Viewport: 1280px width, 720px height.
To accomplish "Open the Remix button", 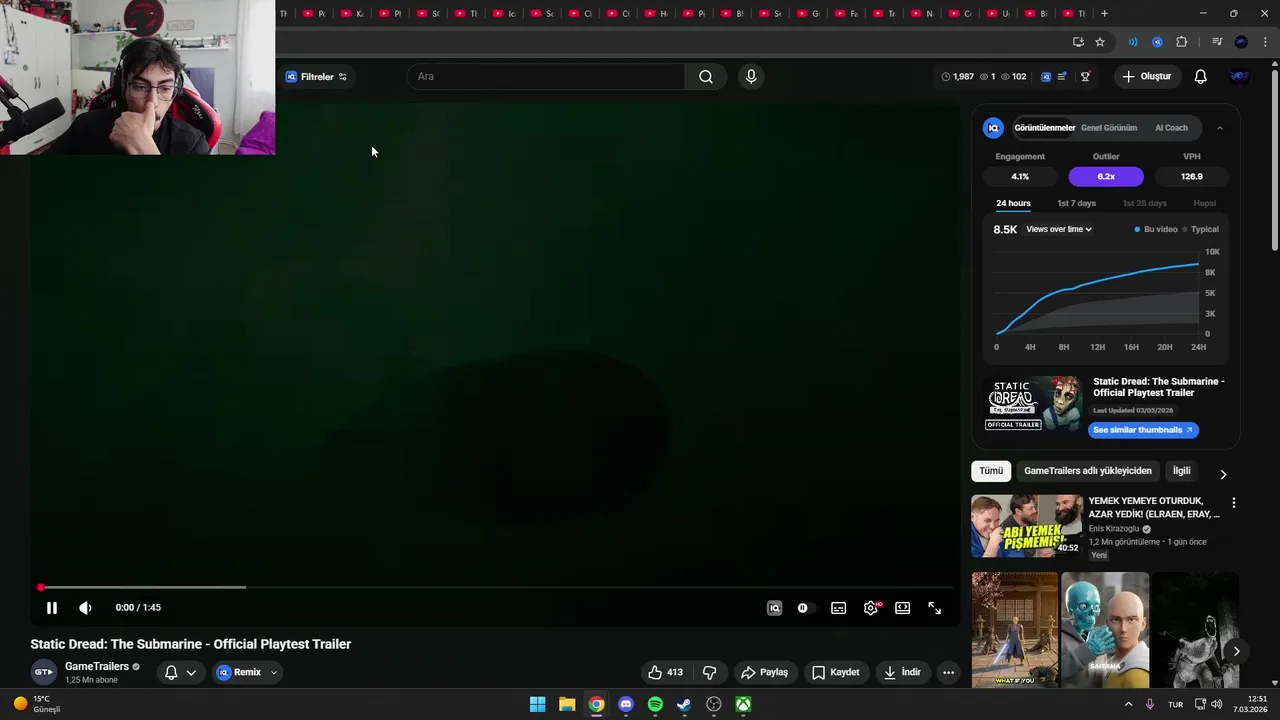I will pos(239,672).
